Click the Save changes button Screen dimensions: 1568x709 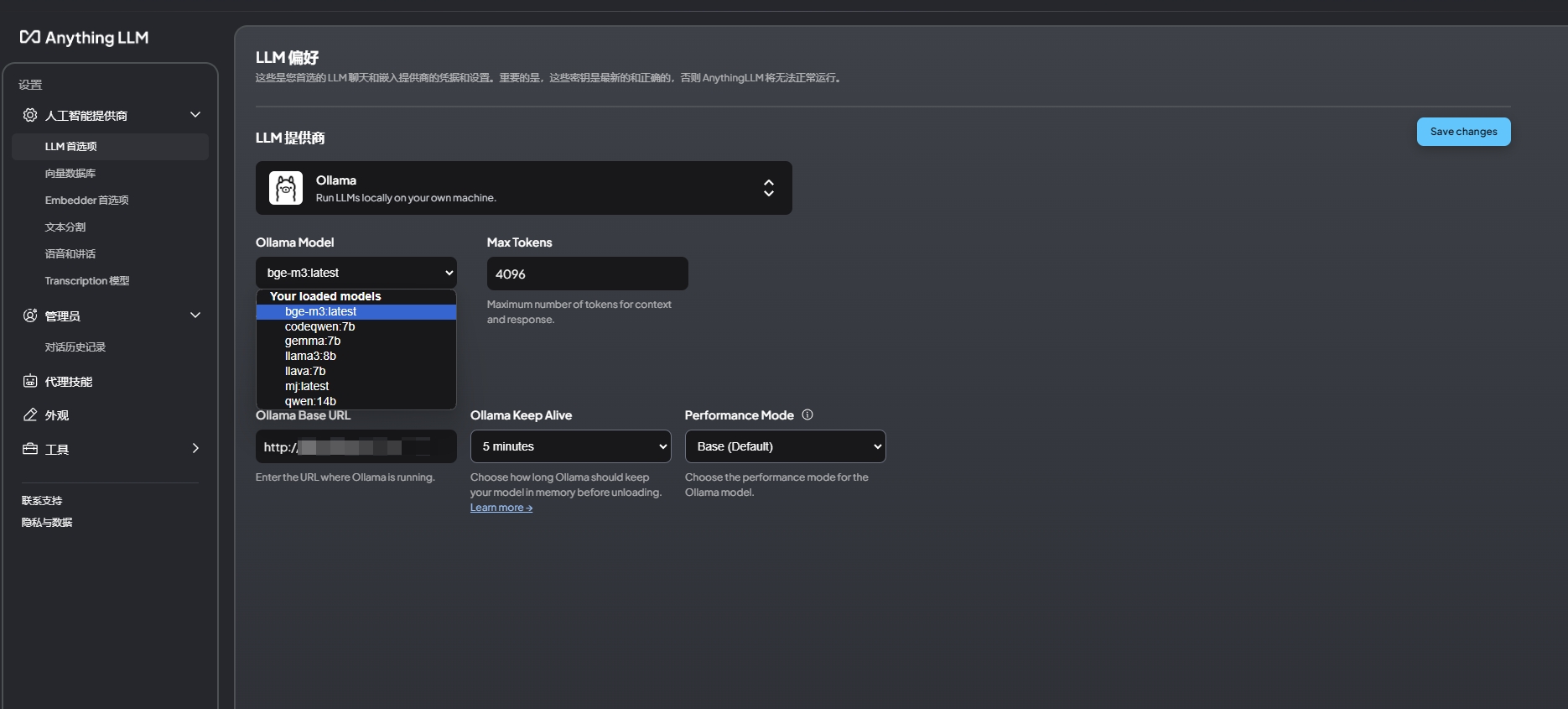pyautogui.click(x=1463, y=132)
